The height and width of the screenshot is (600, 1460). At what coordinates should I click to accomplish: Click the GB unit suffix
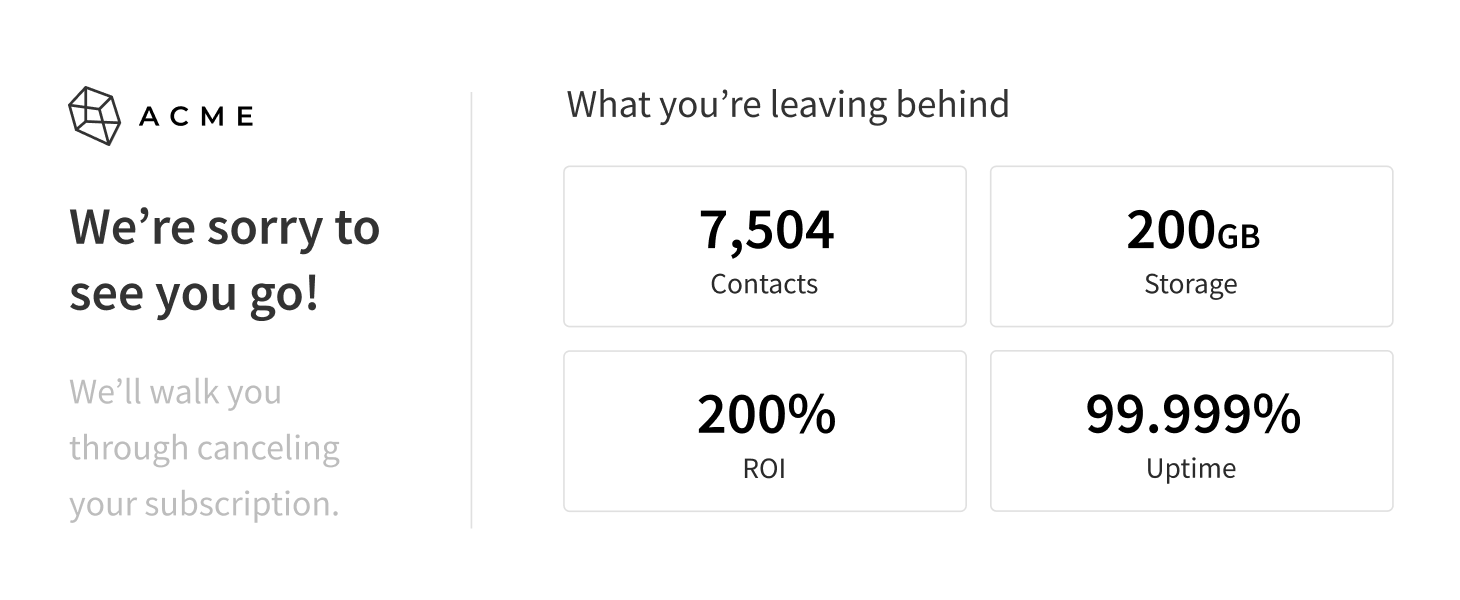tap(1239, 236)
